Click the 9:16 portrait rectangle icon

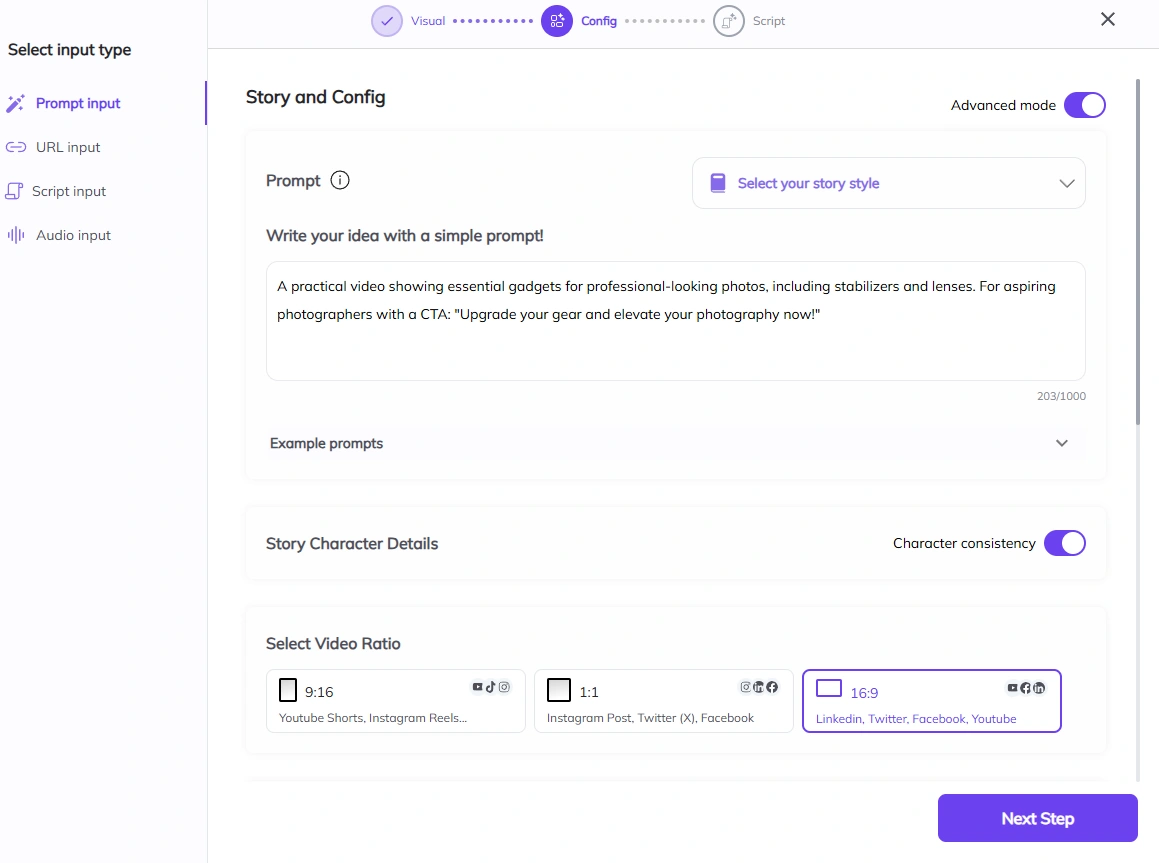pyautogui.click(x=288, y=690)
